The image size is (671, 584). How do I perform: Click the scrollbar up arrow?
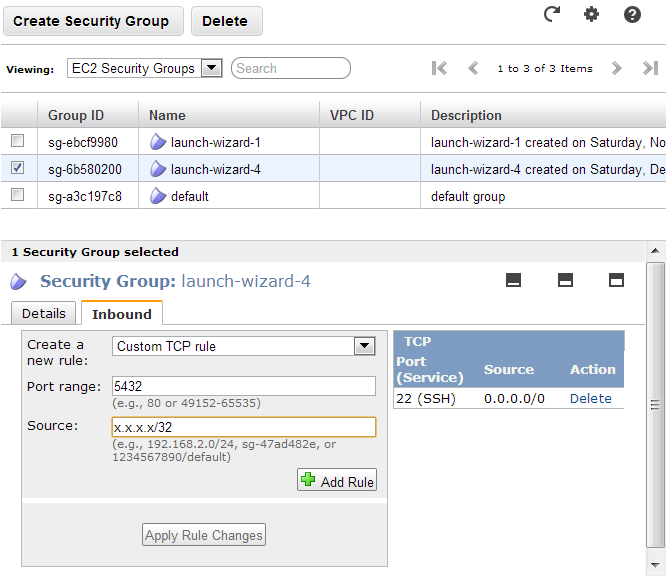point(655,251)
